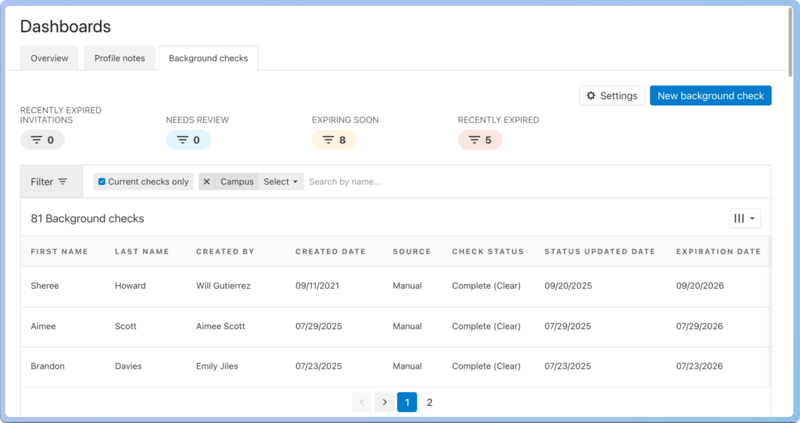Sort by Check Status column header
Image resolution: width=800 pixels, height=423 pixels.
point(488,252)
